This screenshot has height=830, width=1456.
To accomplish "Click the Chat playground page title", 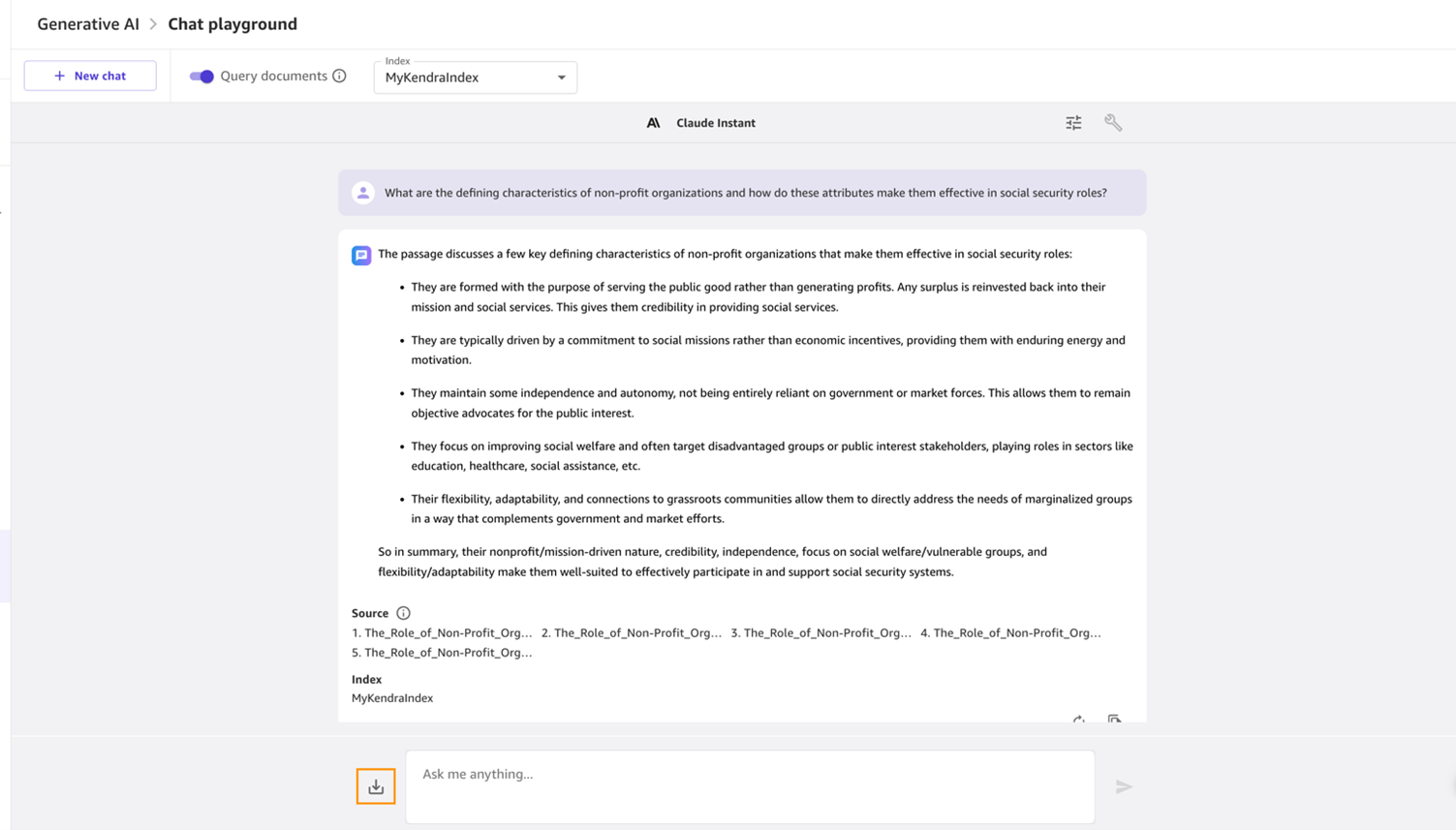I will pyautogui.click(x=232, y=24).
